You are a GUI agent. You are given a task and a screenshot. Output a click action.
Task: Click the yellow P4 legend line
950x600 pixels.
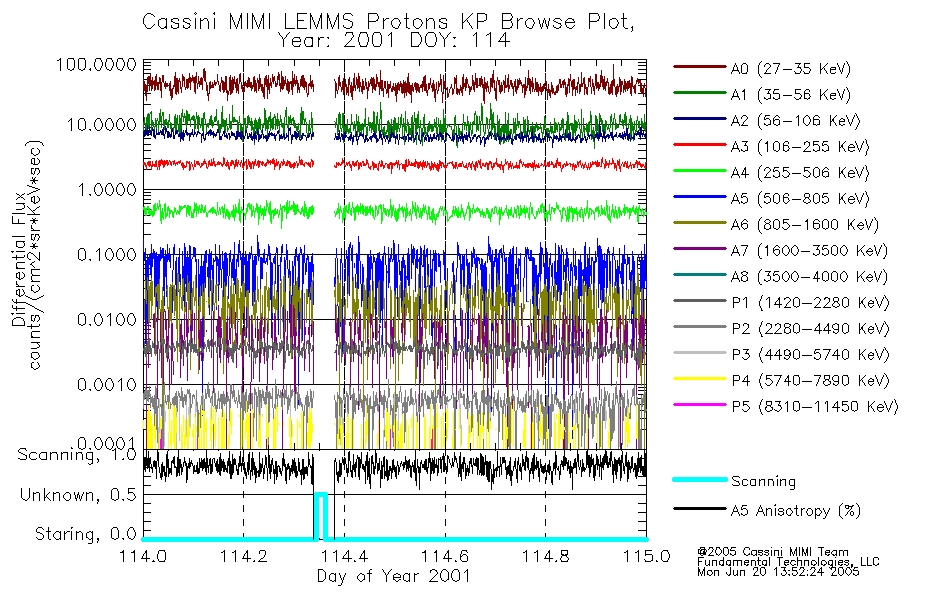coord(700,379)
